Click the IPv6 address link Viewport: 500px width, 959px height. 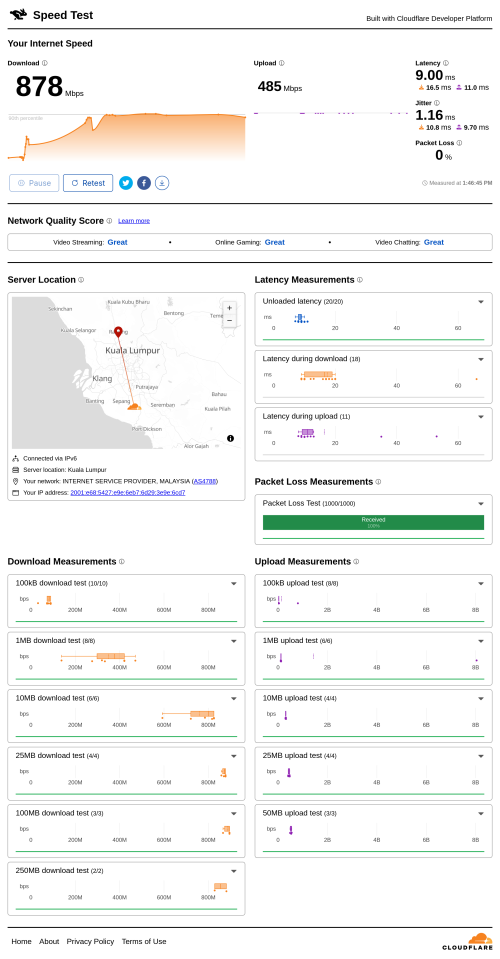pyautogui.click(x=128, y=492)
